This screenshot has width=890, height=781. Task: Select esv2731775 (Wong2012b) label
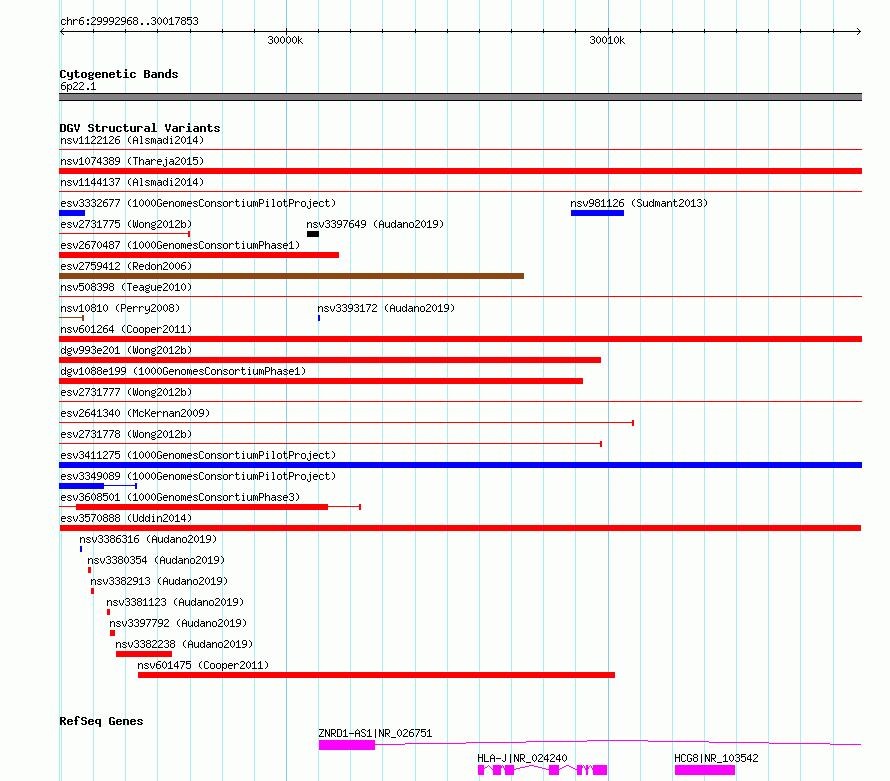tap(126, 224)
